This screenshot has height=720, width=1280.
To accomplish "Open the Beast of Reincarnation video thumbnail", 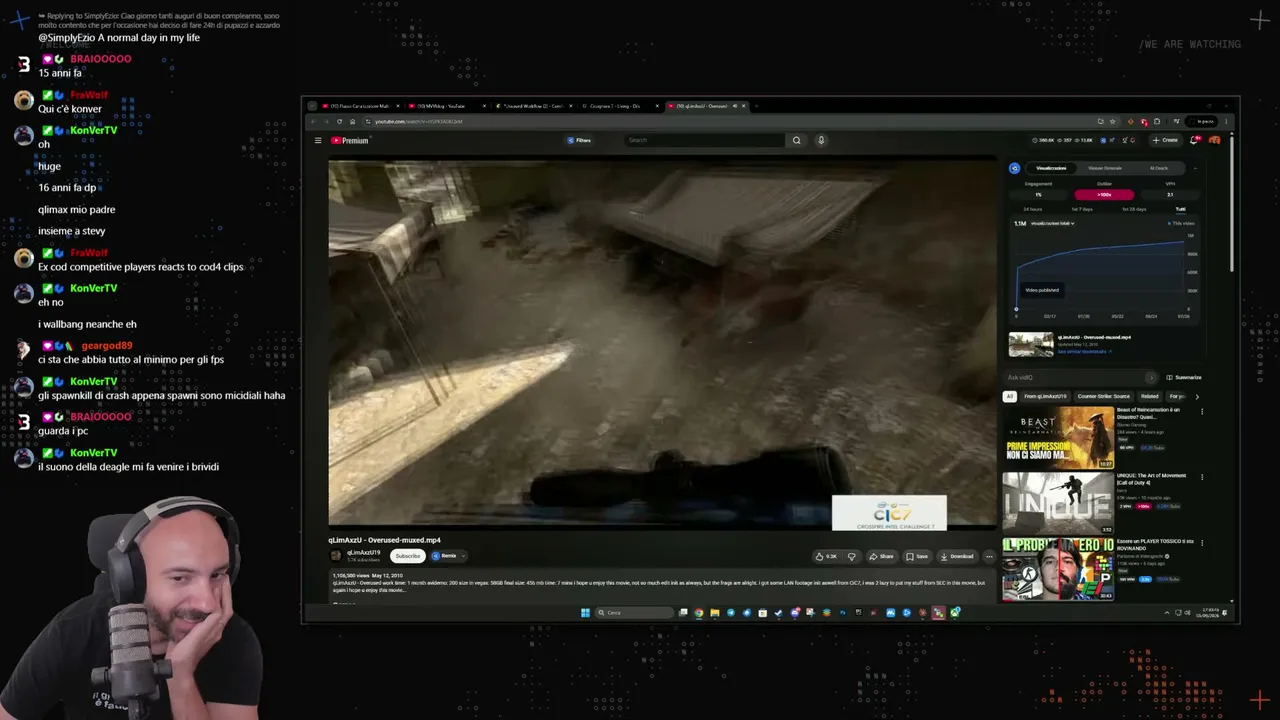I will [x=1058, y=437].
